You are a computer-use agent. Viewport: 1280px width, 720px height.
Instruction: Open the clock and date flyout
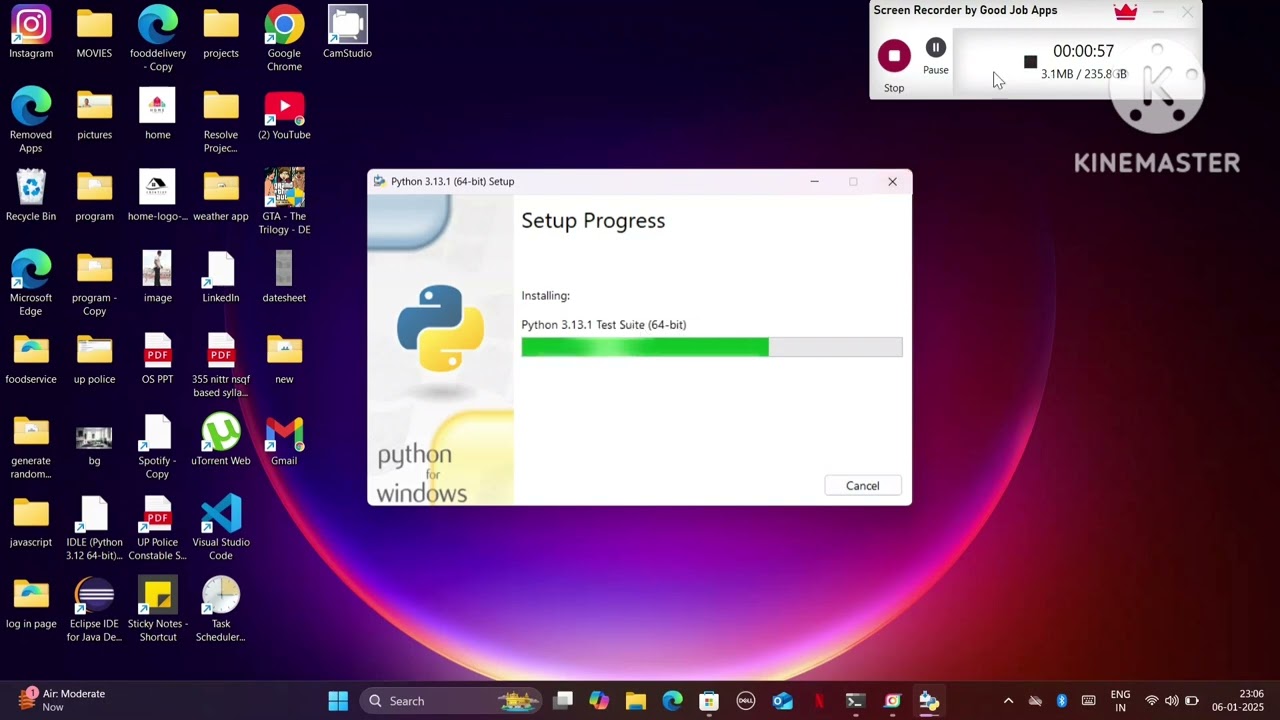coord(1238,701)
